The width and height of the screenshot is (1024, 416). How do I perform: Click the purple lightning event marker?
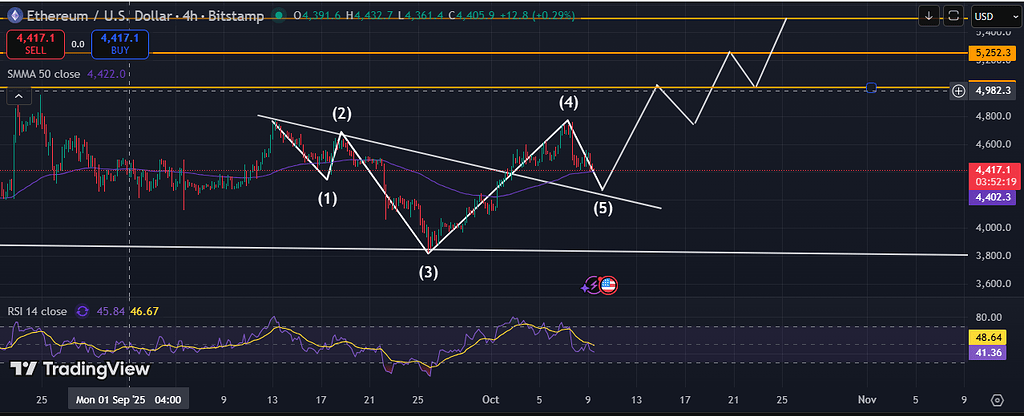[592, 285]
